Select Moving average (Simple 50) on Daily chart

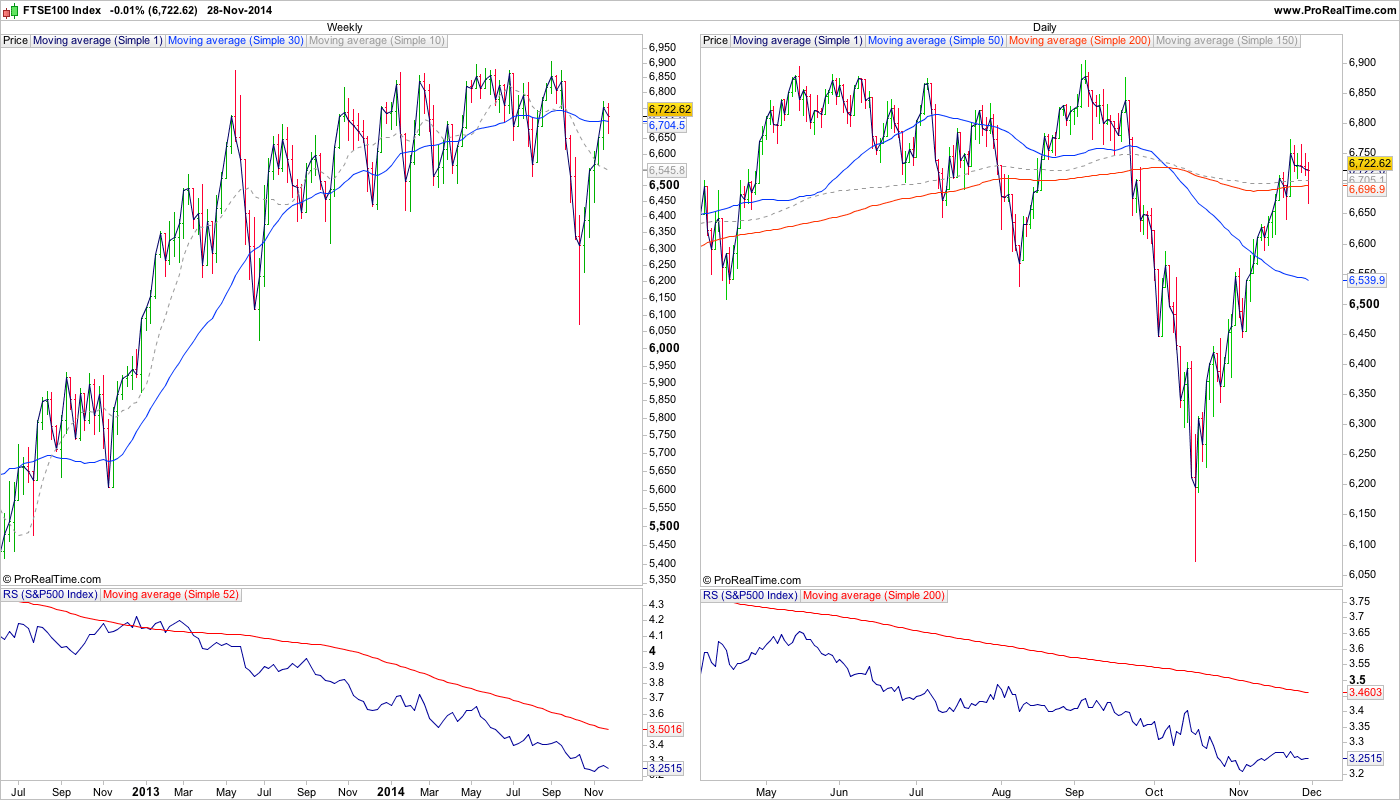click(935, 41)
